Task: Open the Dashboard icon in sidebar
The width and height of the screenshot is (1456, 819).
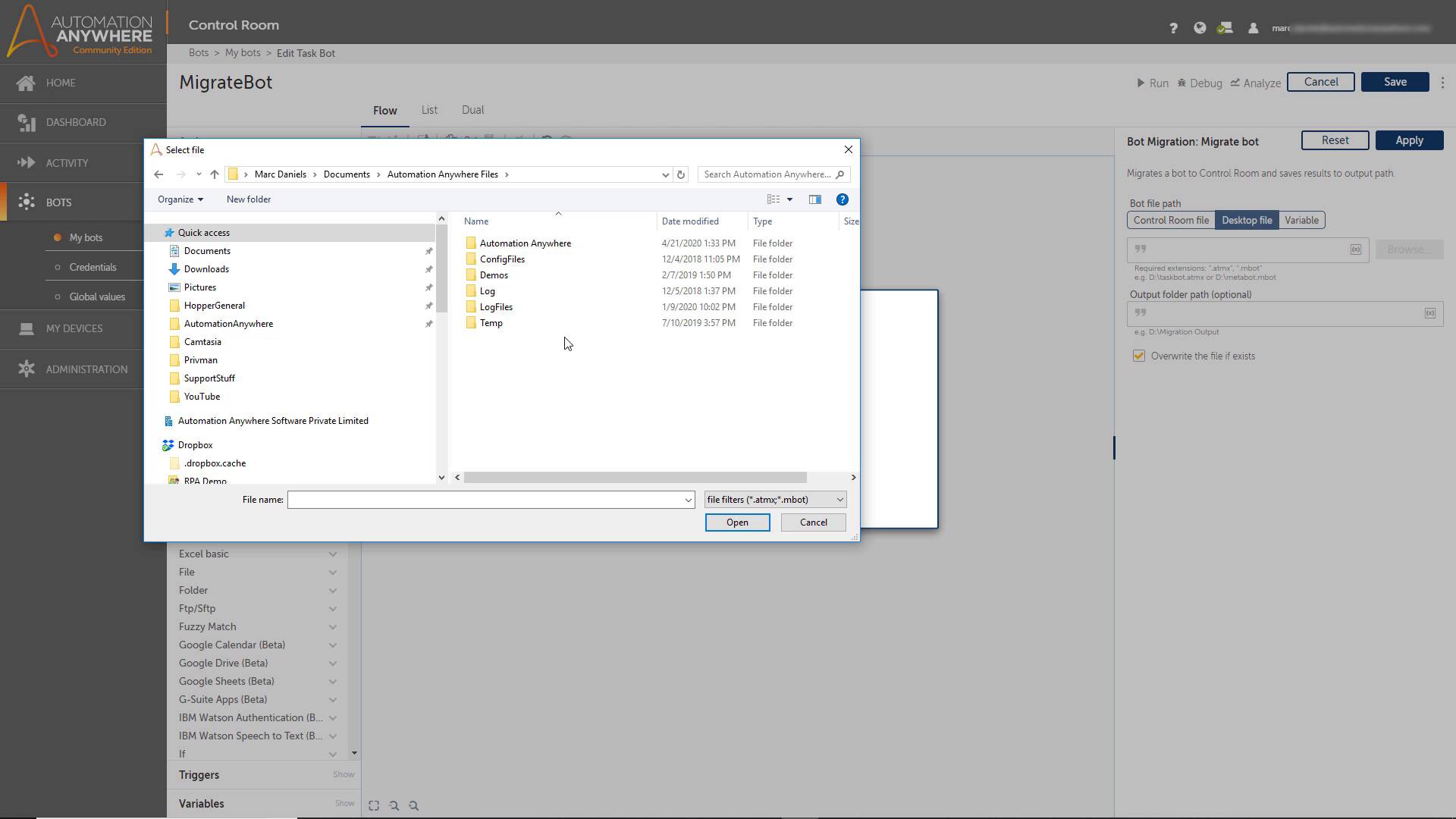Action: coord(26,122)
